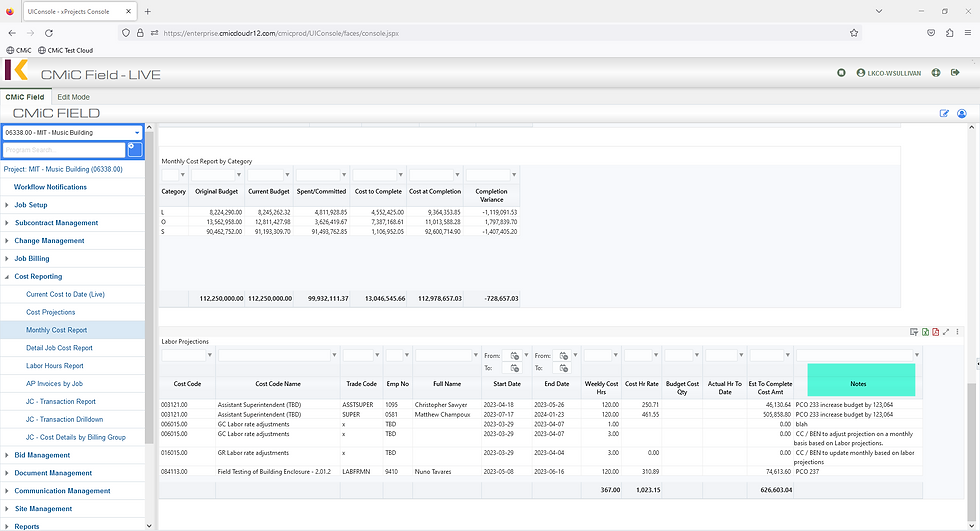The image size is (980, 531).
Task: Open AP Invoices by Job
Action: tap(54, 384)
